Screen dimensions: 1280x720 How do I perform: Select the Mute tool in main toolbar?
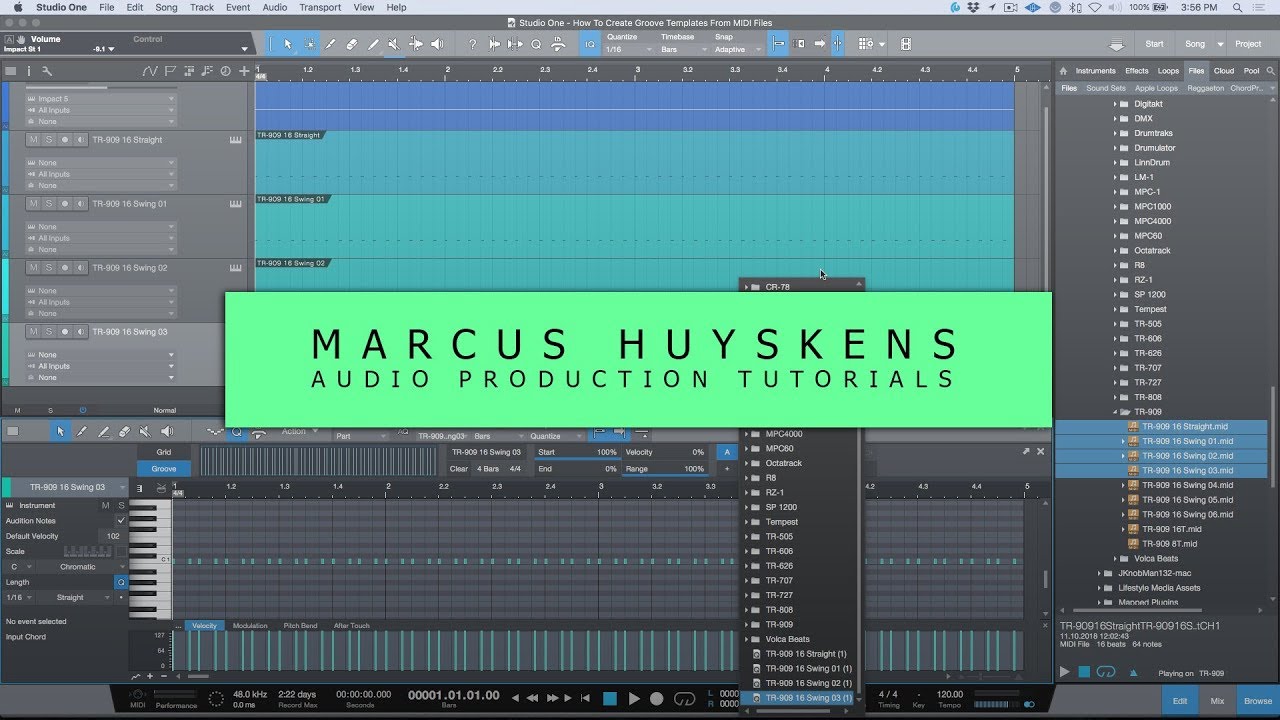point(394,44)
